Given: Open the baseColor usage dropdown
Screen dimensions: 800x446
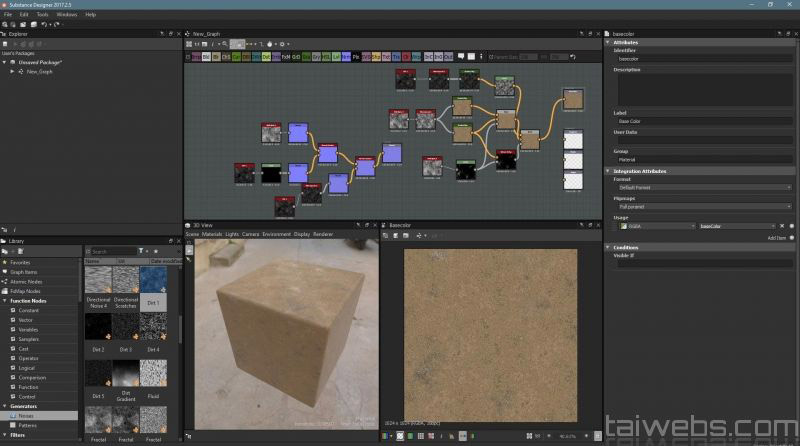Looking at the screenshot, I should (737, 226).
